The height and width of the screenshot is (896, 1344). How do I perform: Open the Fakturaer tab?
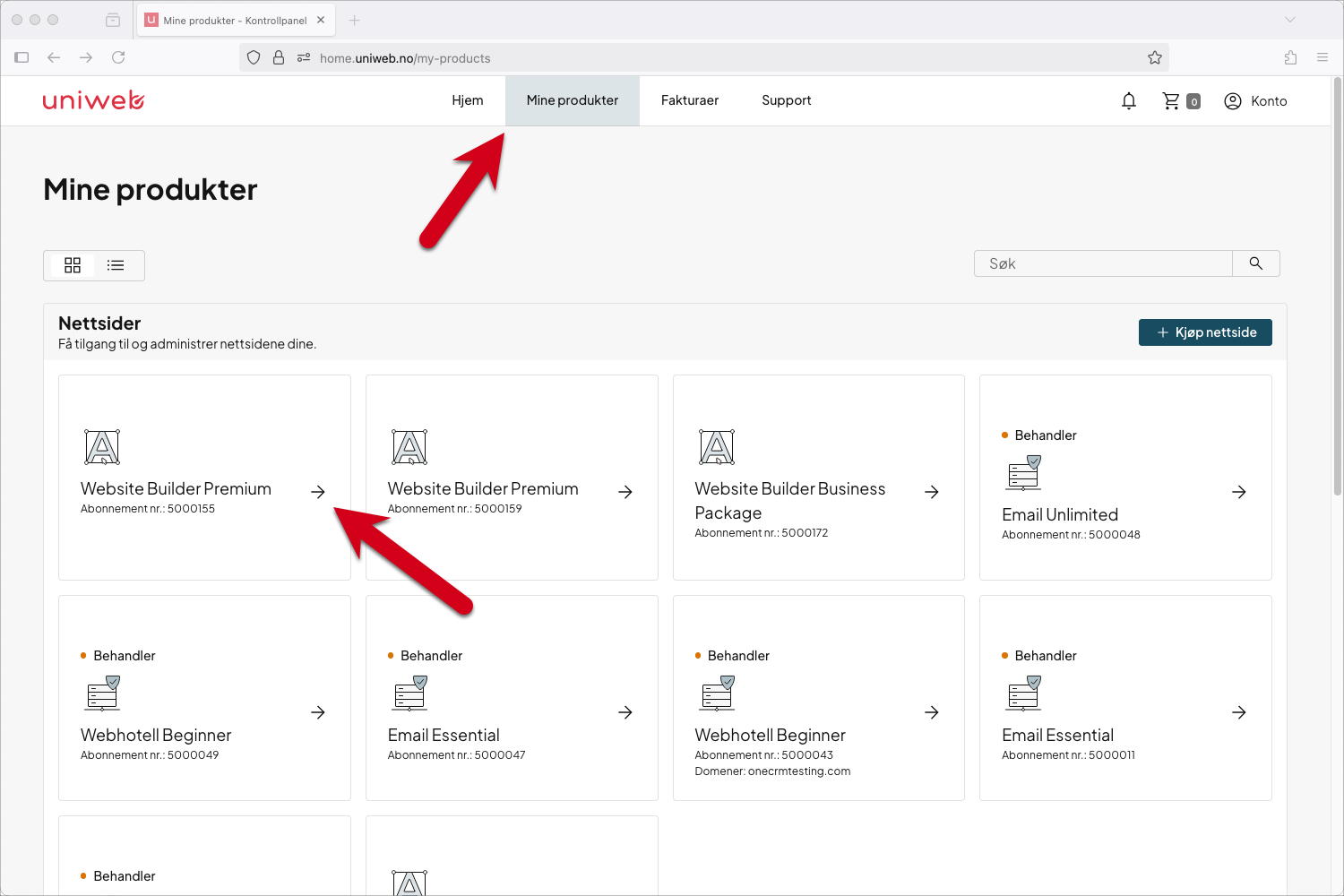[x=690, y=100]
